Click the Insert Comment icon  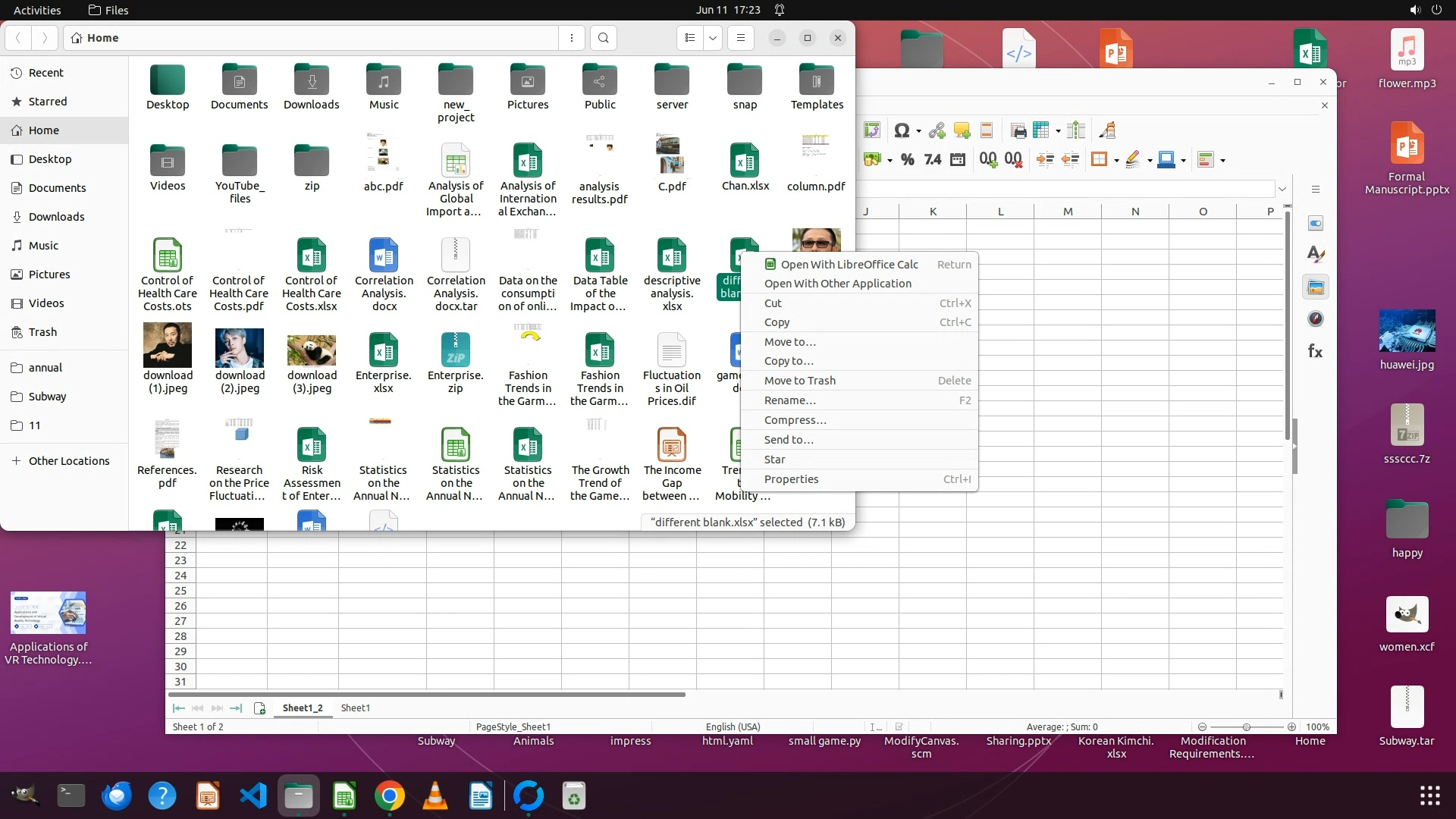click(x=962, y=130)
